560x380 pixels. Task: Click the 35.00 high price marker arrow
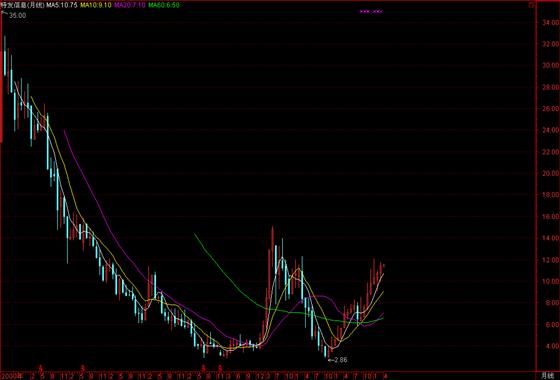4,14
